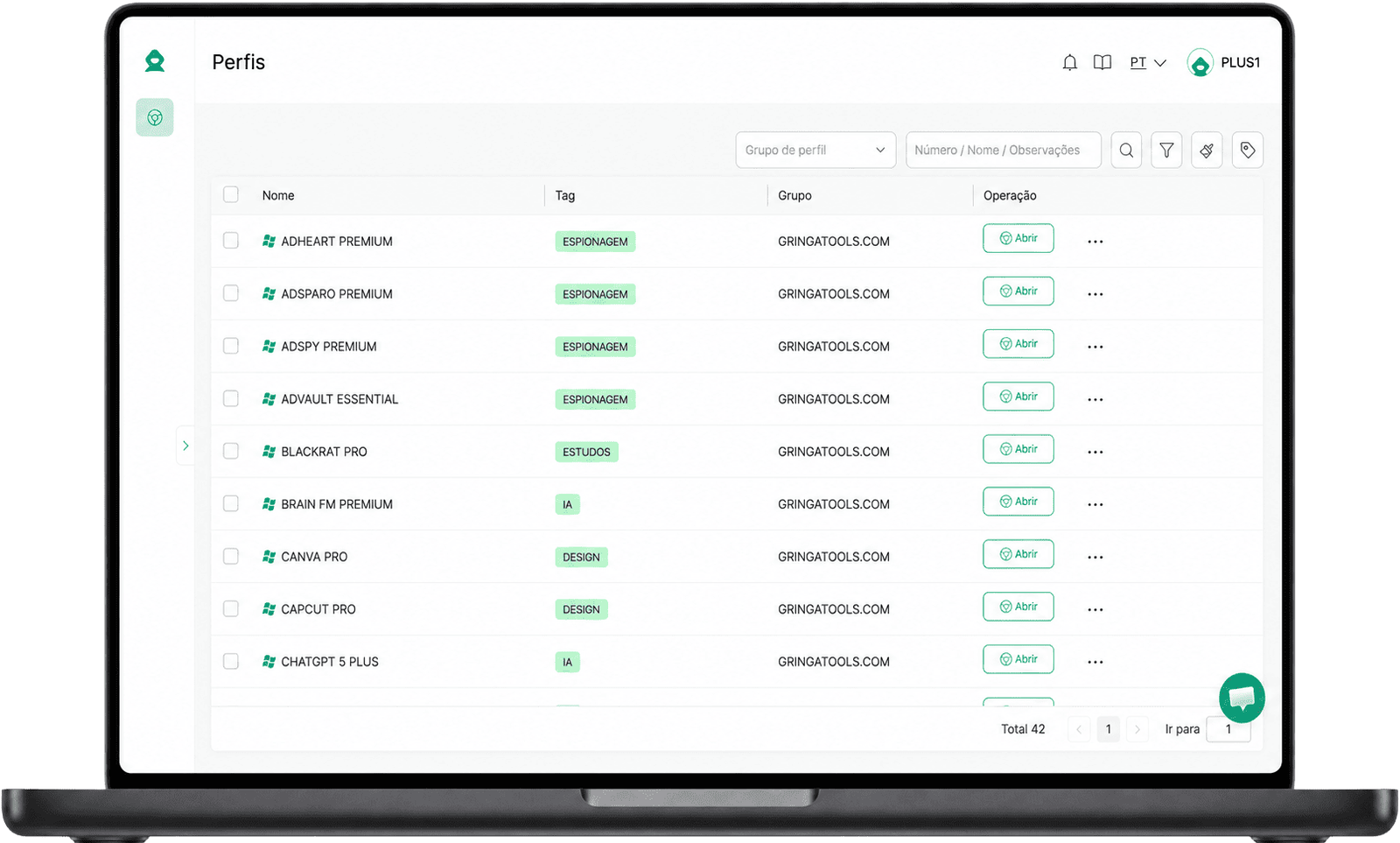
Task: Click the platform icon beside ADHEART PREMIUM
Action: [x=269, y=241]
